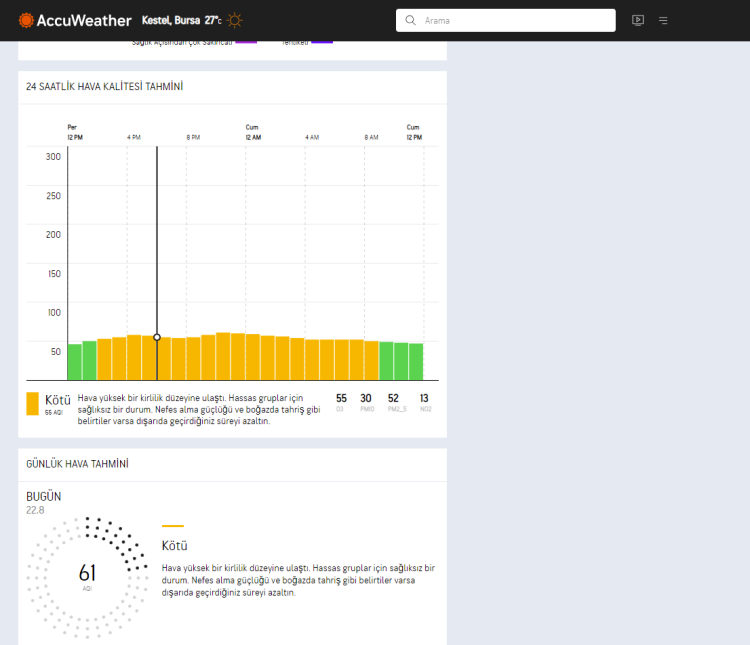
Task: Click the last green bar at Cum 12 PM
Action: tap(416, 362)
